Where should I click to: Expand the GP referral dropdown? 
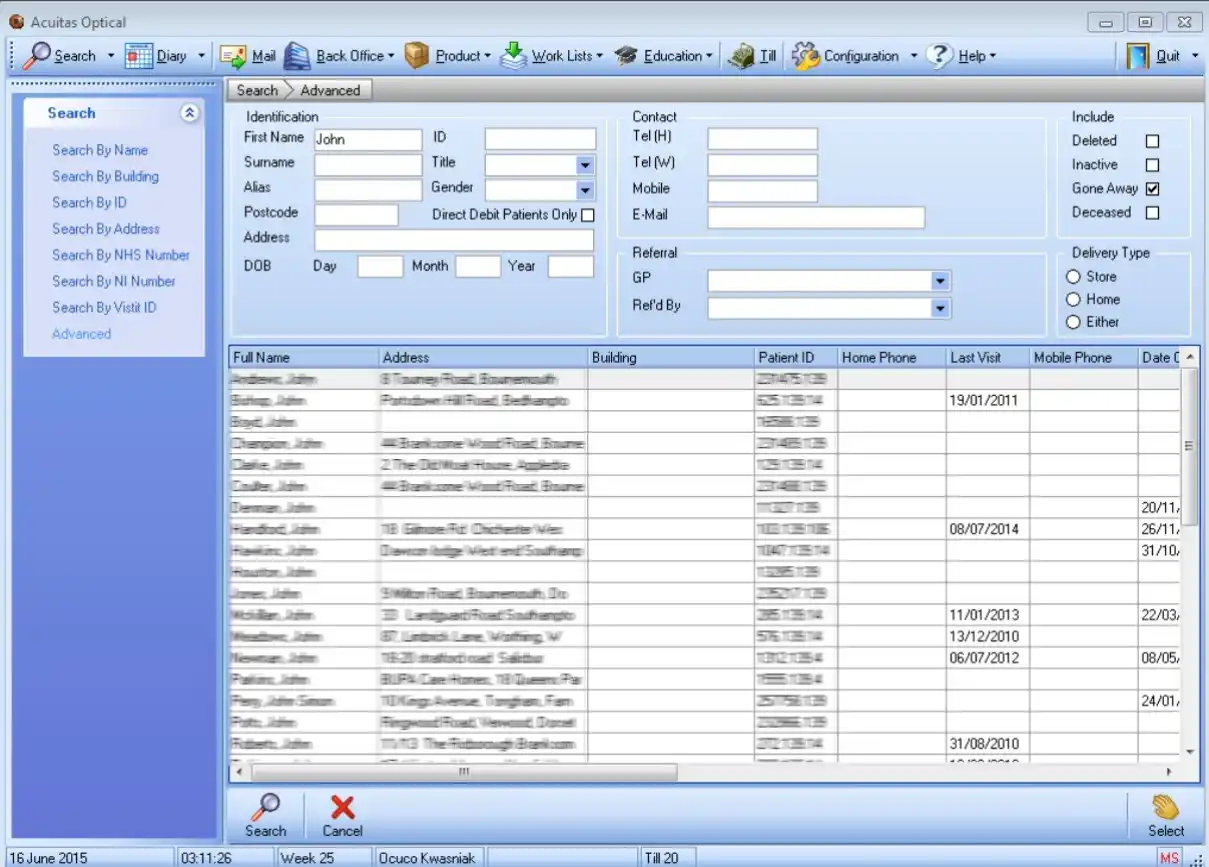click(940, 281)
